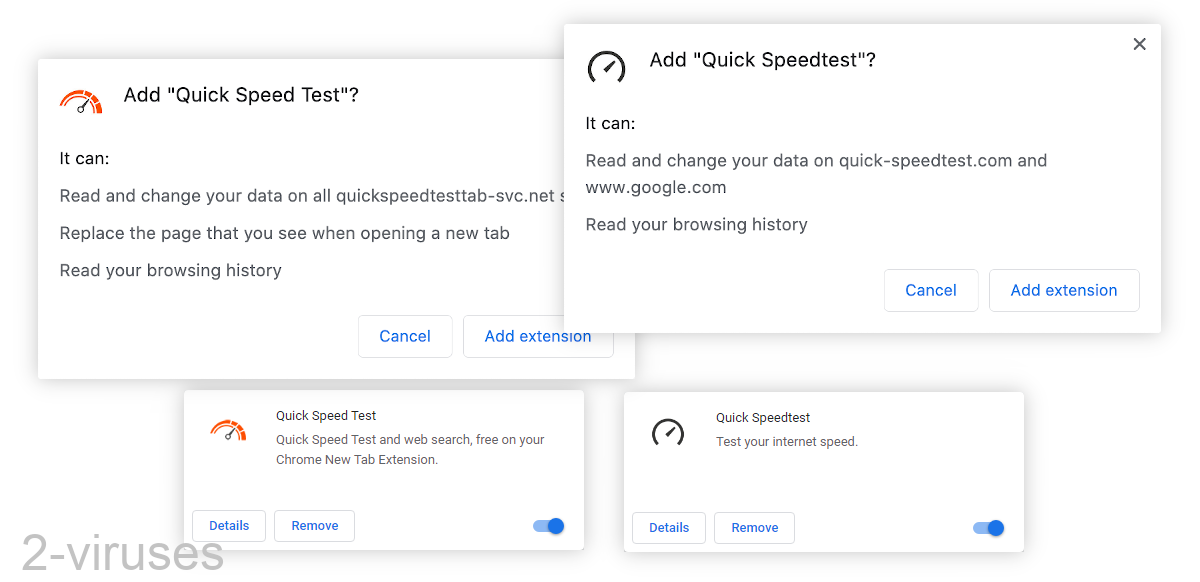Add the Quick Speed Test extension
The image size is (1200, 582).
coord(538,336)
